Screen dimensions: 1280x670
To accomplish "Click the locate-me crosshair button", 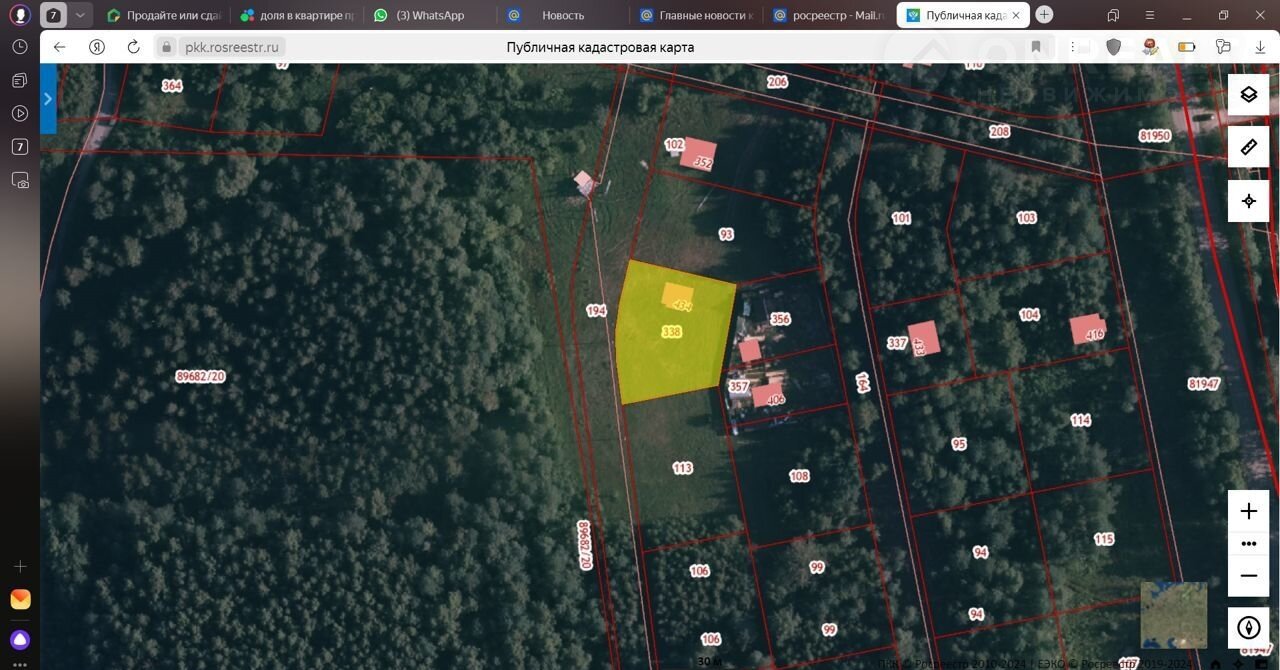I will pos(1248,201).
